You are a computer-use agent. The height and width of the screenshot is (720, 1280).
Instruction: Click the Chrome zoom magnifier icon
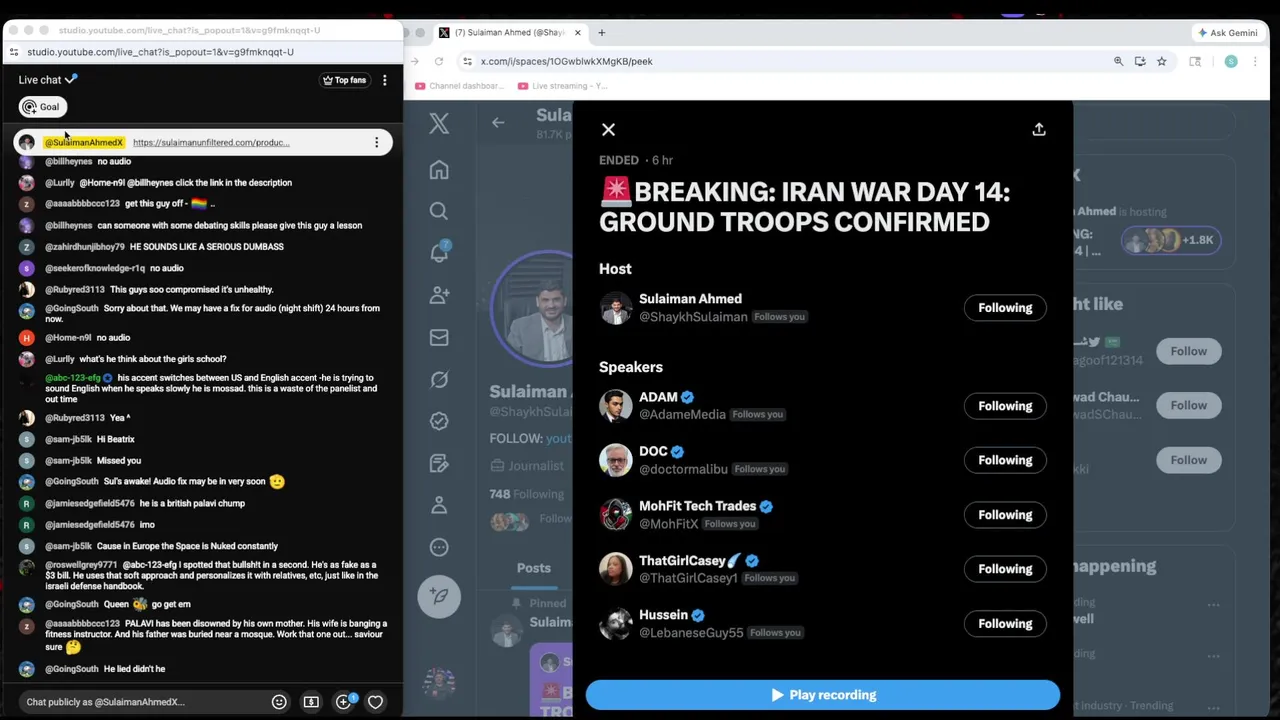1118,61
